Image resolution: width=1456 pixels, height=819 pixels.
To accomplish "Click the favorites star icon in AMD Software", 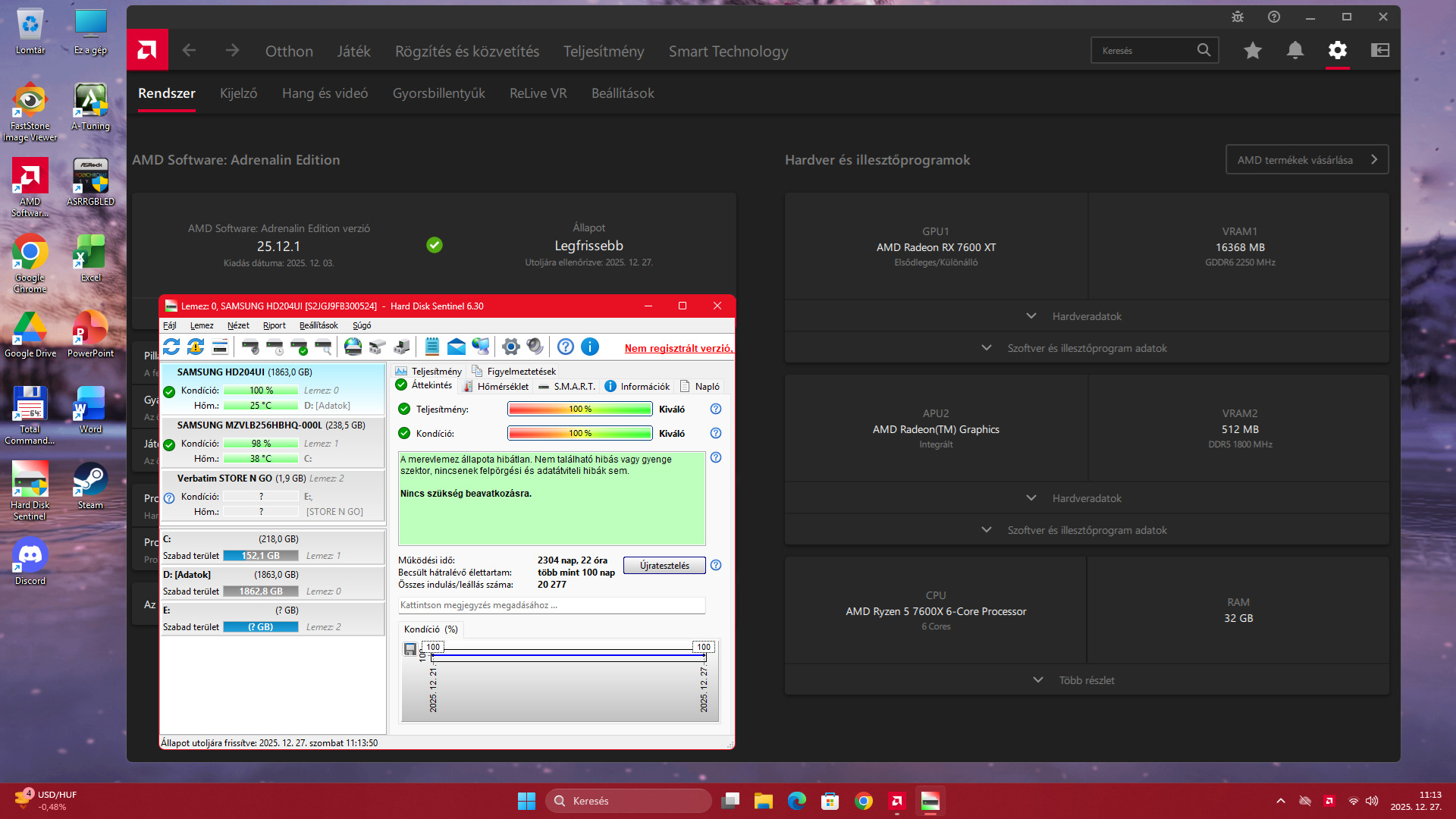I will click(1253, 51).
